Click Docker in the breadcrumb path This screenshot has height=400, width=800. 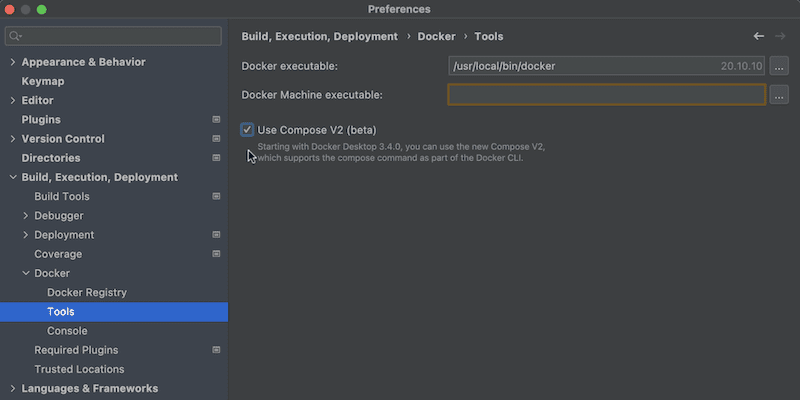pyautogui.click(x=436, y=36)
